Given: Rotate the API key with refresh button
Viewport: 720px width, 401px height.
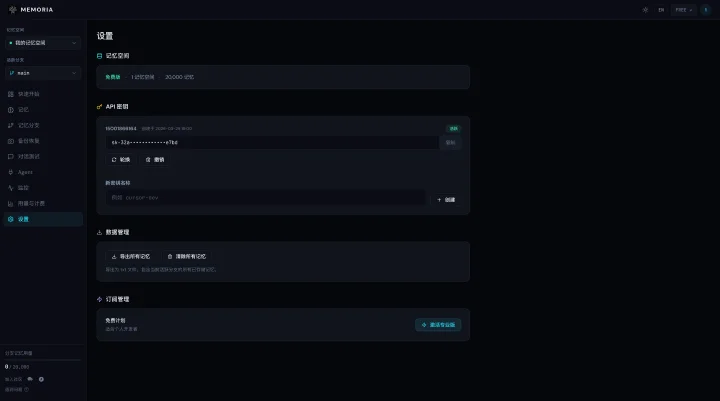Looking at the screenshot, I should tap(121, 160).
